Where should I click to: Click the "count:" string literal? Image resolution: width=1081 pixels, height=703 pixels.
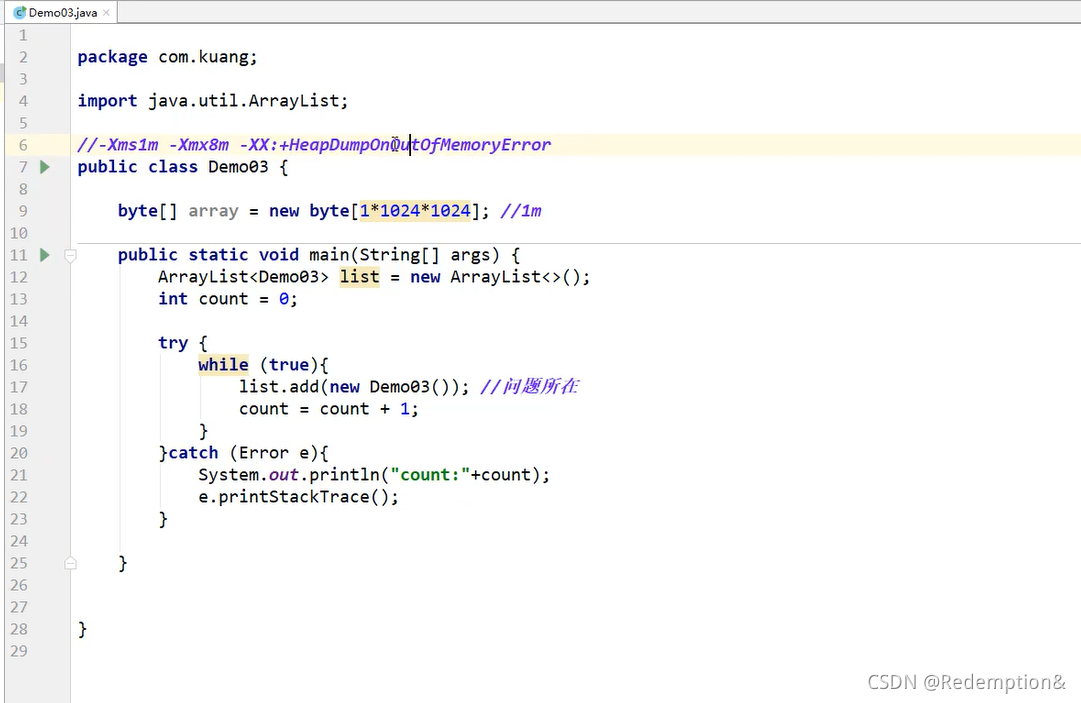(x=430, y=475)
